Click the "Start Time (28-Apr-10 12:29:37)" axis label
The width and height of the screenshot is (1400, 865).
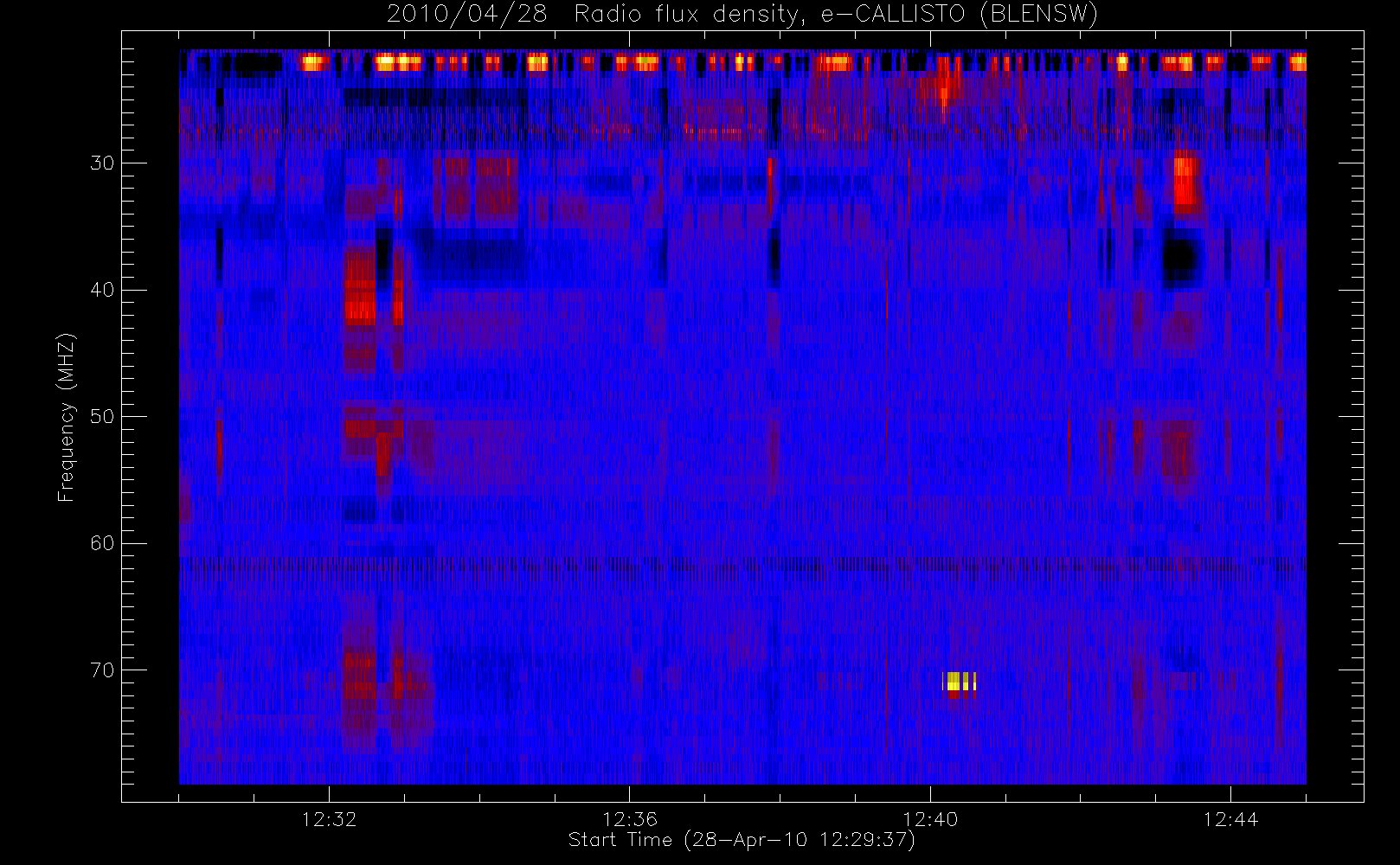742,840
